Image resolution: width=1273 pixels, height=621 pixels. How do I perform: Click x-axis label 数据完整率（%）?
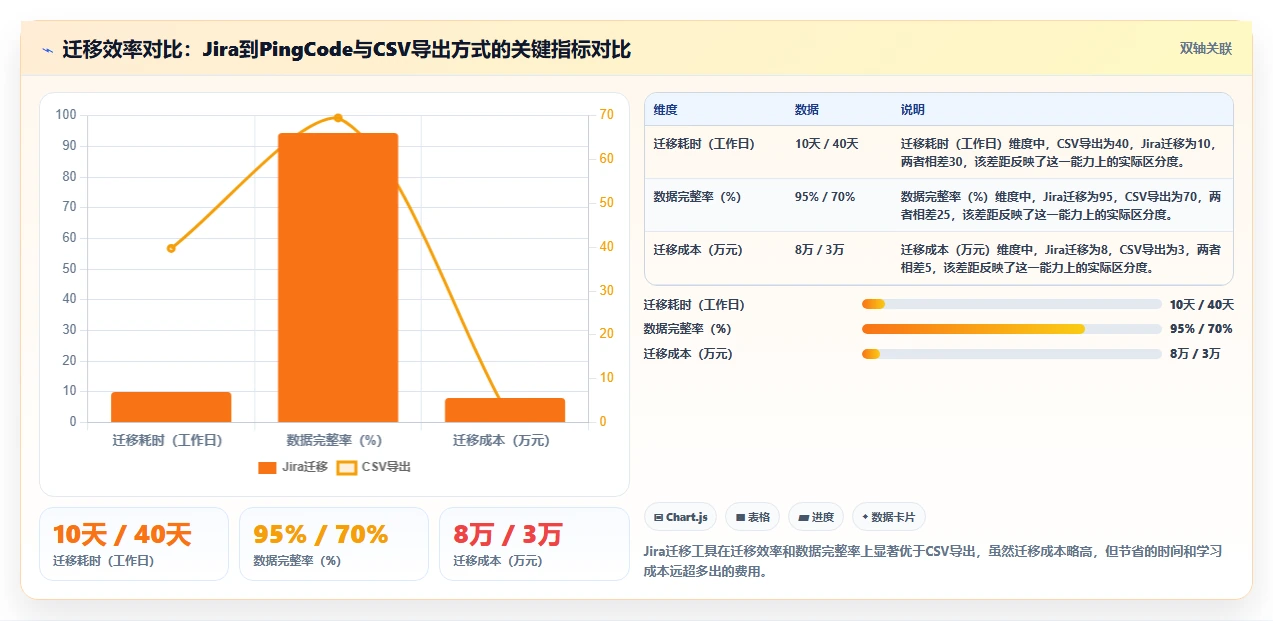coord(334,440)
